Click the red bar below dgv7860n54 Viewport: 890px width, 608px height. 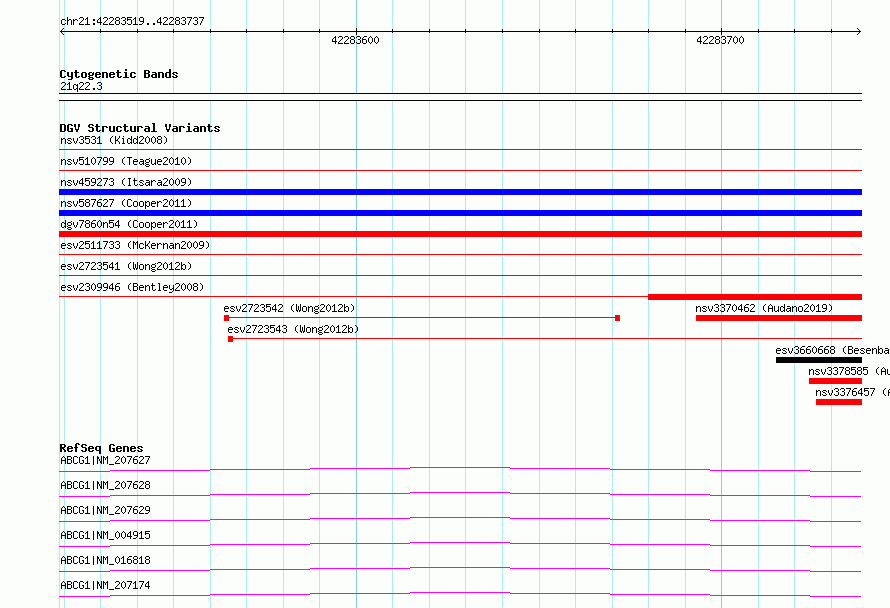(x=460, y=234)
